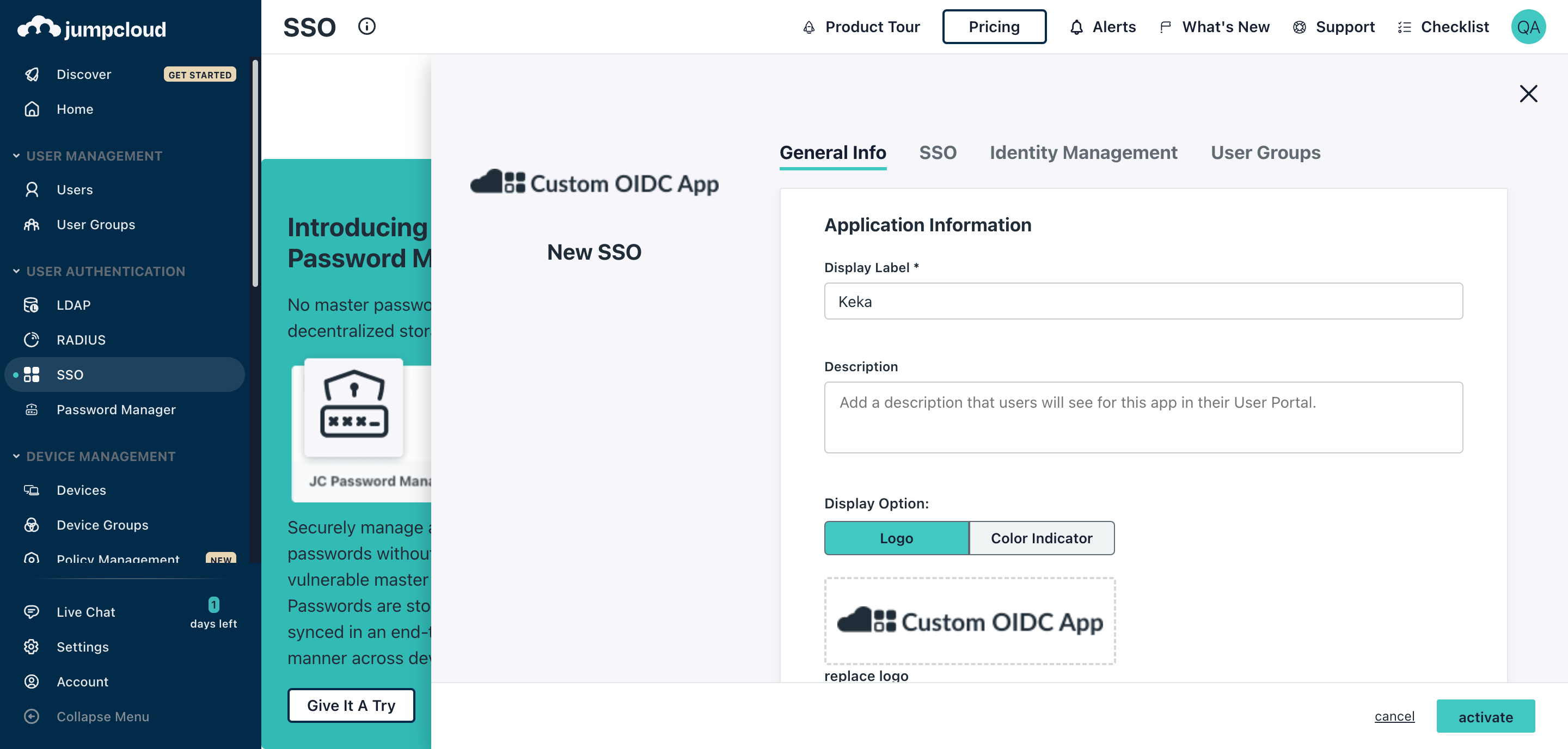The width and height of the screenshot is (1568, 749).
Task: Select the Logo display option
Action: pos(896,538)
